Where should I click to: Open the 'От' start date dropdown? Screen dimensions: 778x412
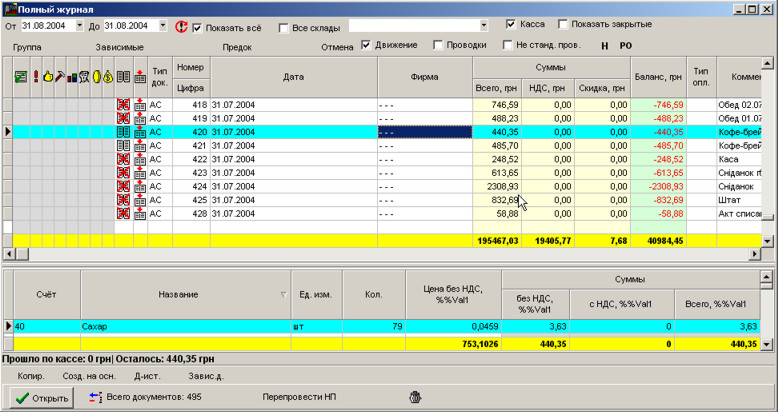pos(79,25)
